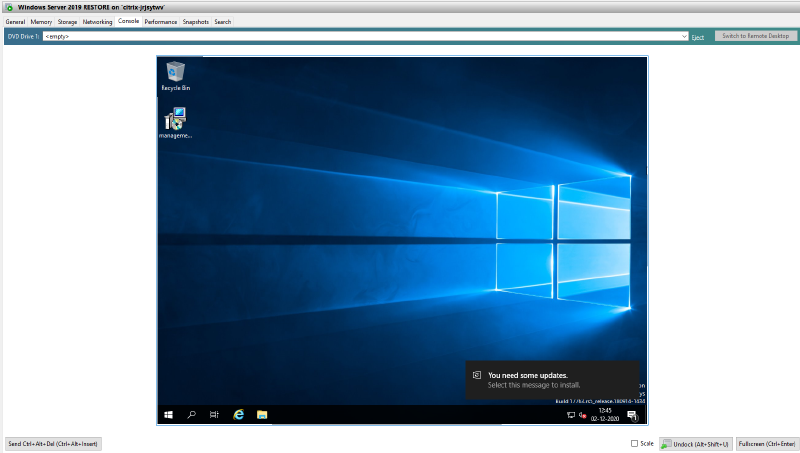Click Send Ctrl+Alt+Del button
Image resolution: width=800 pixels, height=453 pixels.
point(53,444)
